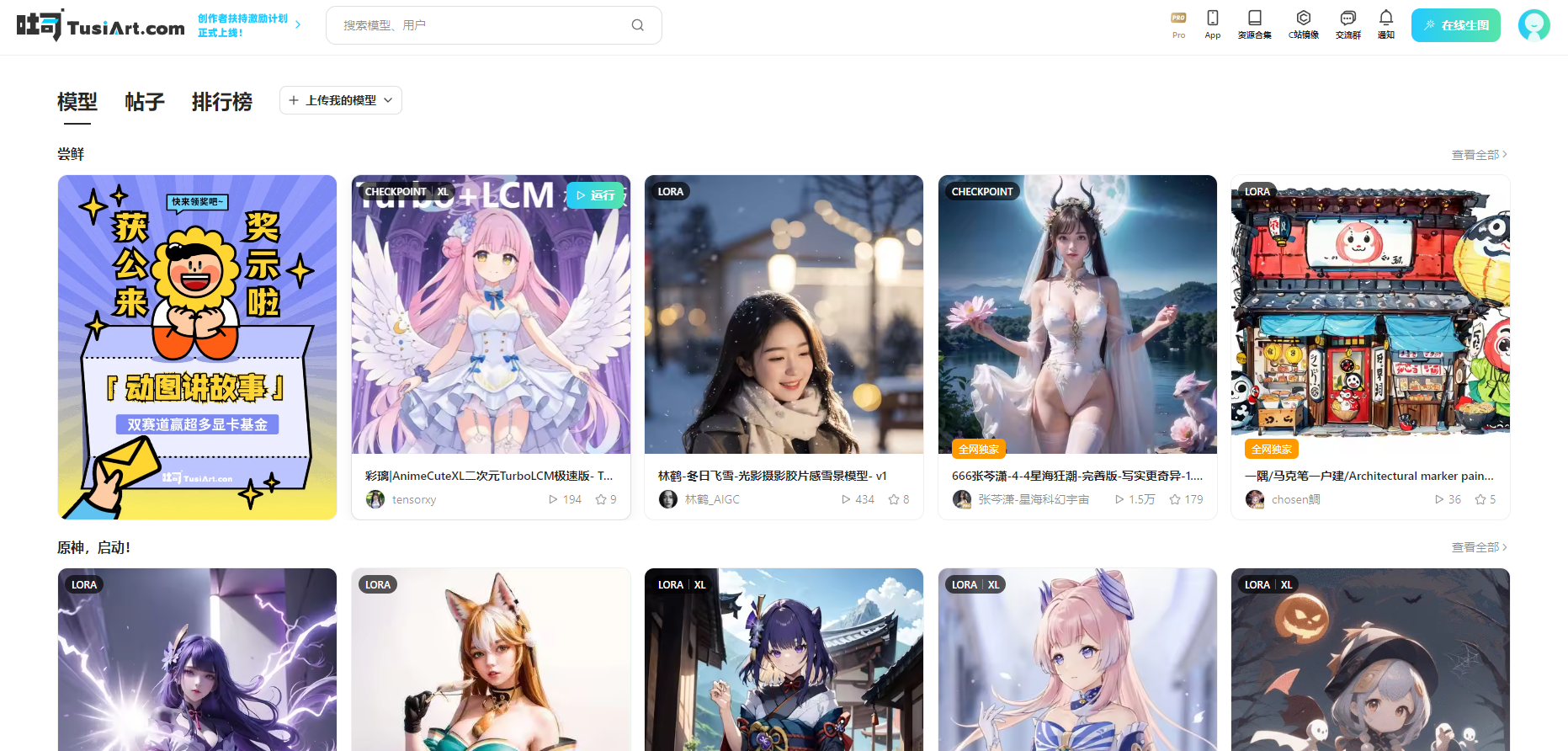Open the 动图讲故事 promo banner
Image resolution: width=1568 pixels, height=751 pixels.
(x=197, y=347)
